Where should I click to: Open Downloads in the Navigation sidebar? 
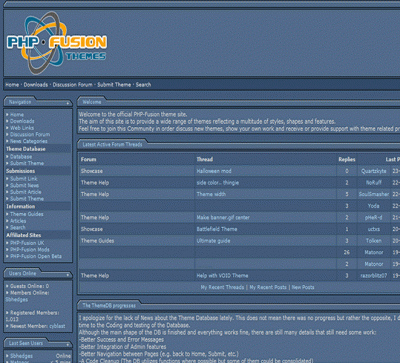point(22,121)
